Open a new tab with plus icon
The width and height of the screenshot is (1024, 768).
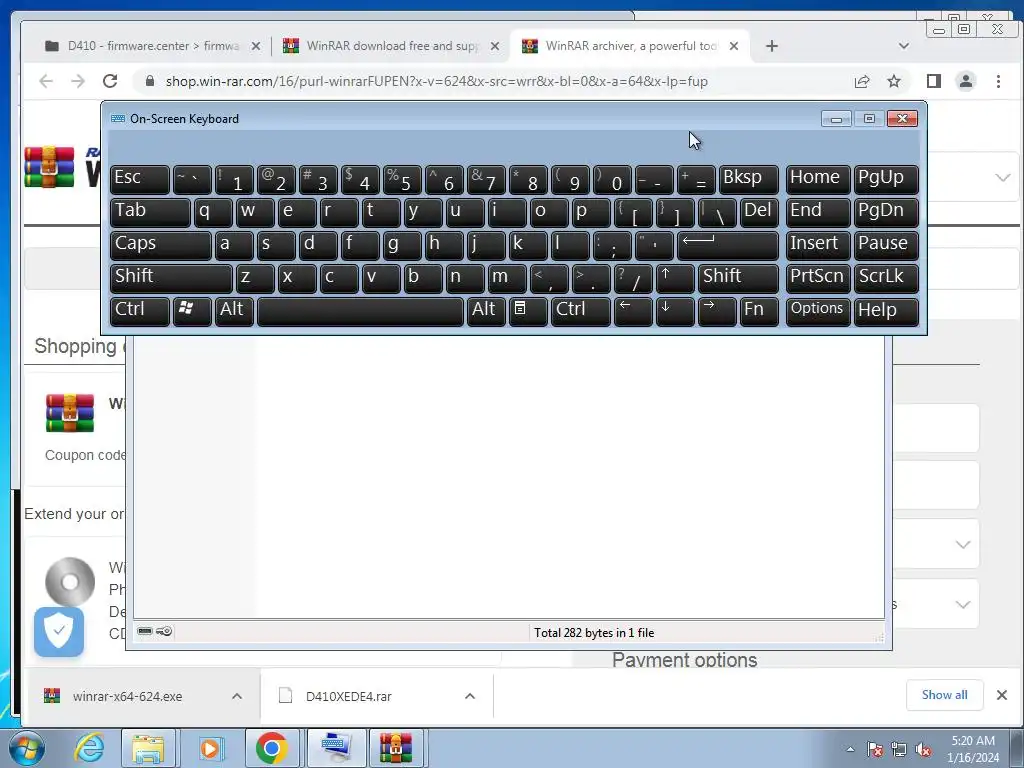(771, 46)
